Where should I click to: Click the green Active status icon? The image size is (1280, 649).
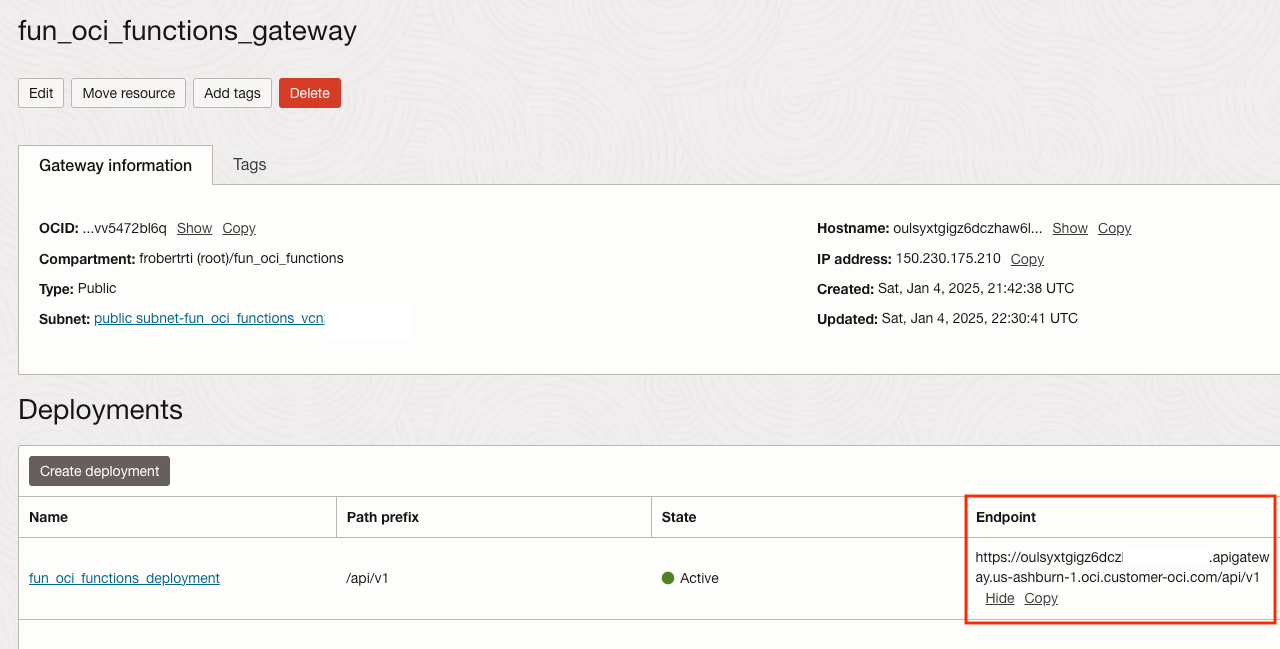(x=668, y=578)
